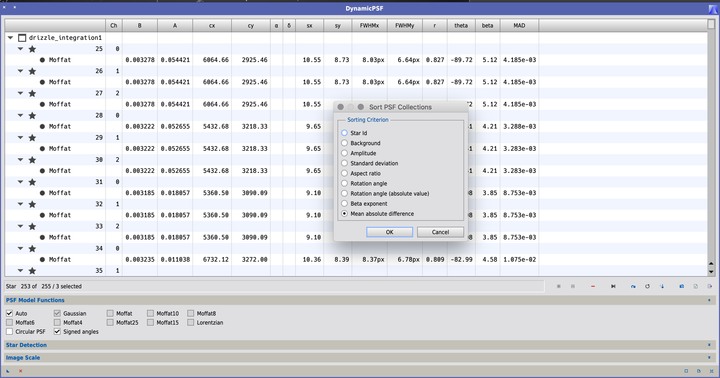Toggle the Auto checkbox
Viewport: 720px width, 378px height.
[9, 313]
